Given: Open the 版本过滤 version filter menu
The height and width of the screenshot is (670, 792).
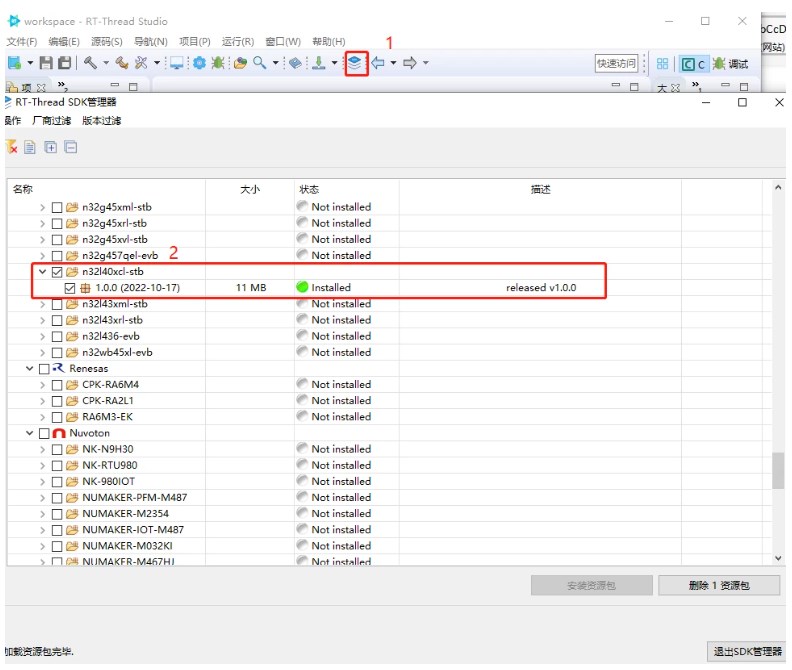Looking at the screenshot, I should coord(101,121).
